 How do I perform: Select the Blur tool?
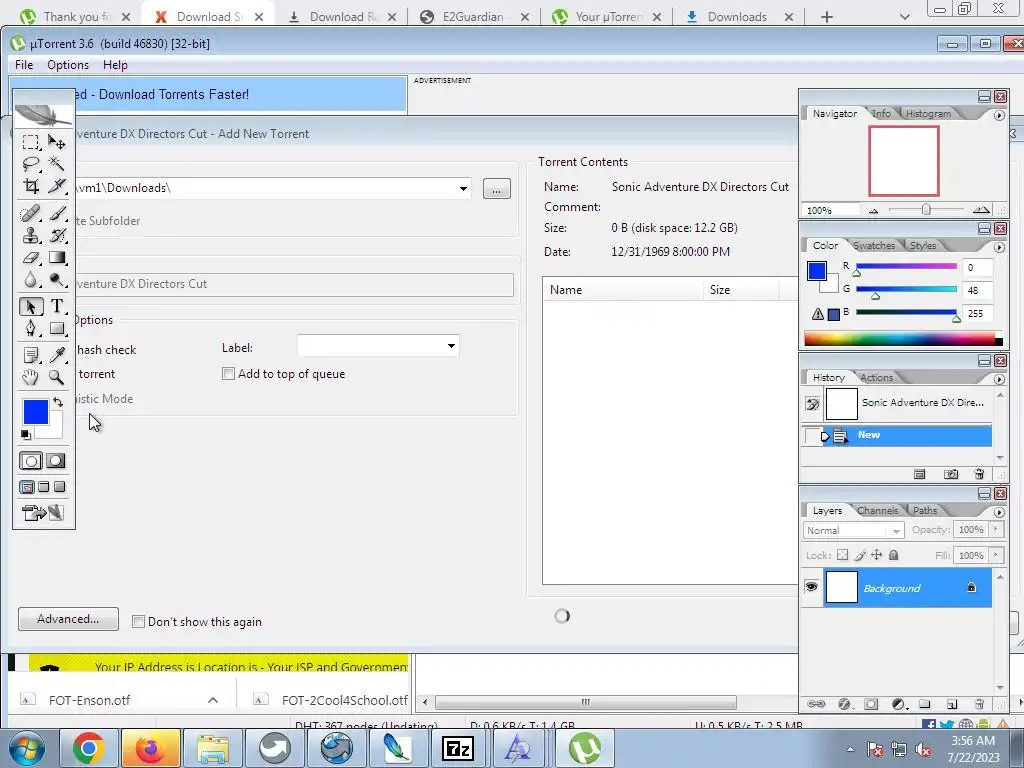[30, 280]
